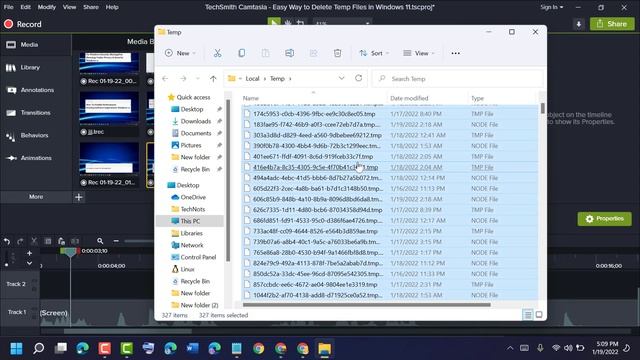
Task: Go up one folder with the Up arrow
Action: click(213, 78)
